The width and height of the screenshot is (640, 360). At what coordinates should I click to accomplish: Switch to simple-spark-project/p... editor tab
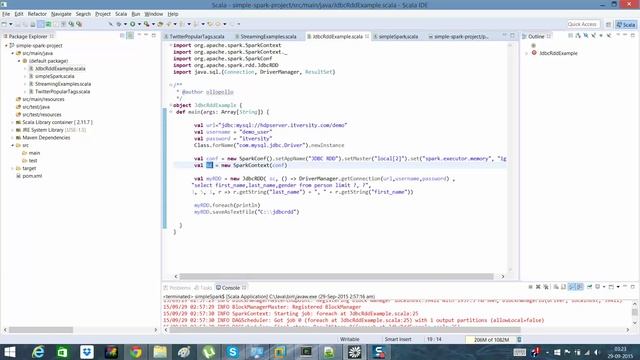point(458,36)
